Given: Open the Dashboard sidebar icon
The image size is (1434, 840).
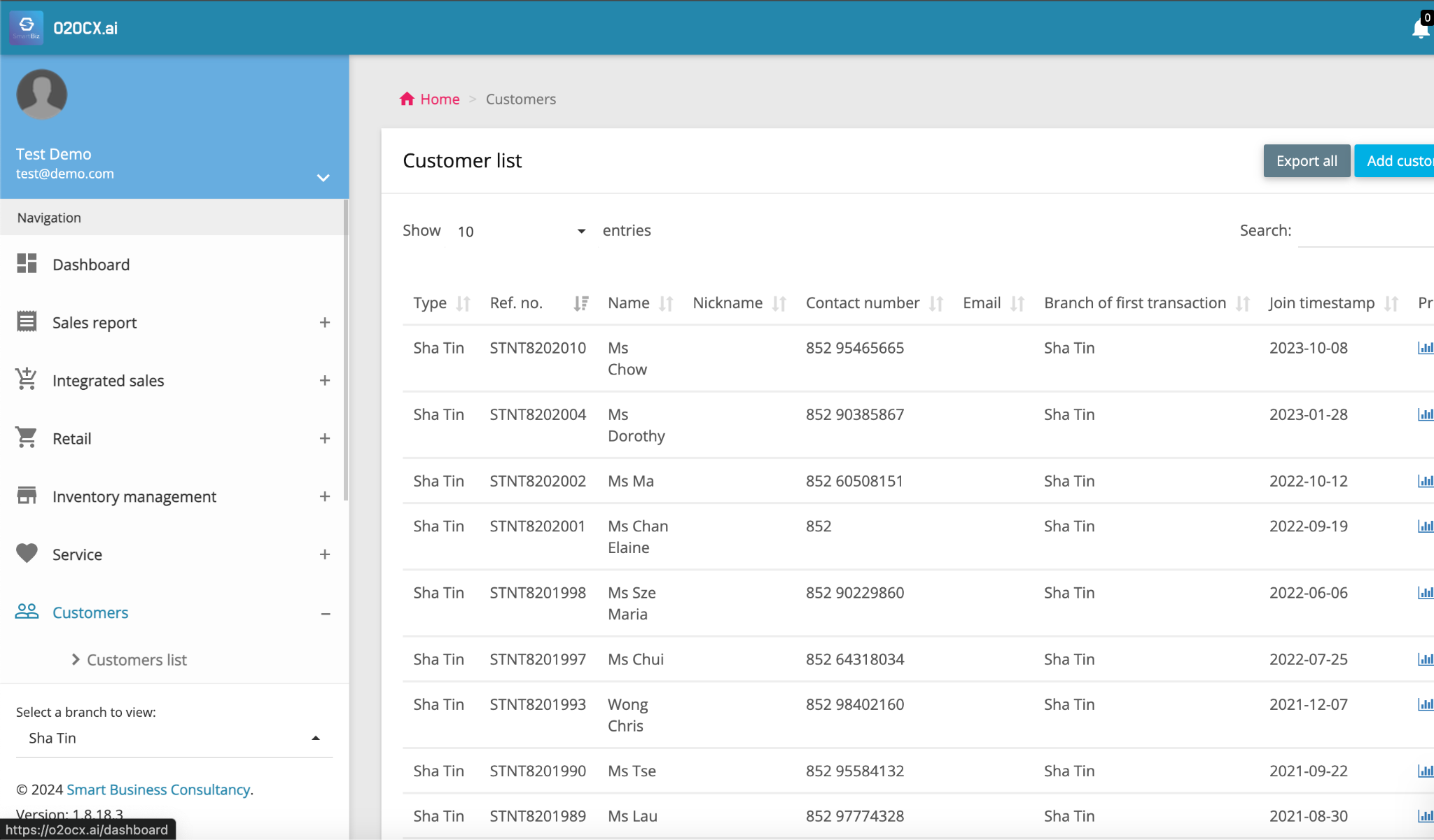Looking at the screenshot, I should [27, 264].
